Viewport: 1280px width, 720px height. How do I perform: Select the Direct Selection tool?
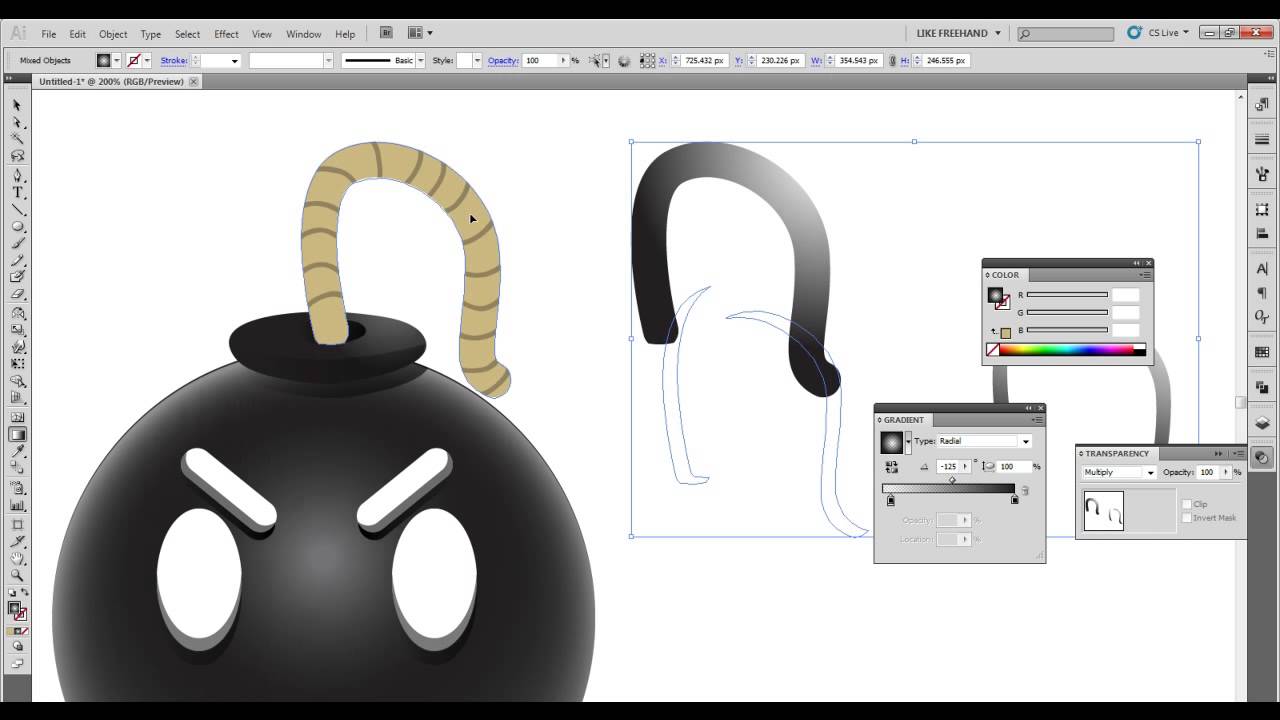coord(17,122)
